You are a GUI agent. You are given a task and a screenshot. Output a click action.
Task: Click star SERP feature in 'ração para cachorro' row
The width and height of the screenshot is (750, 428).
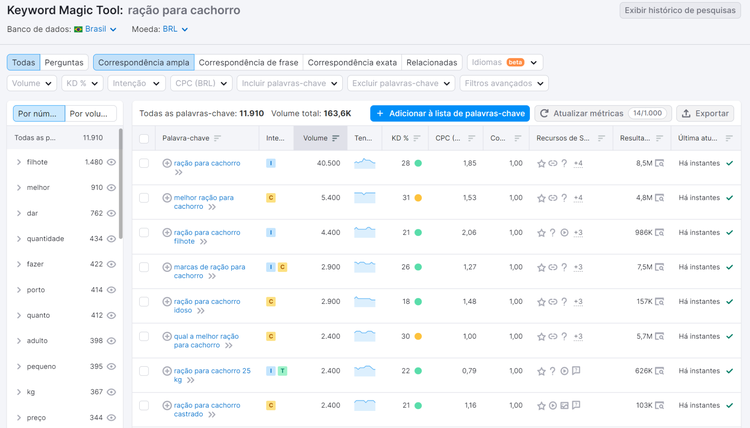pyautogui.click(x=541, y=164)
